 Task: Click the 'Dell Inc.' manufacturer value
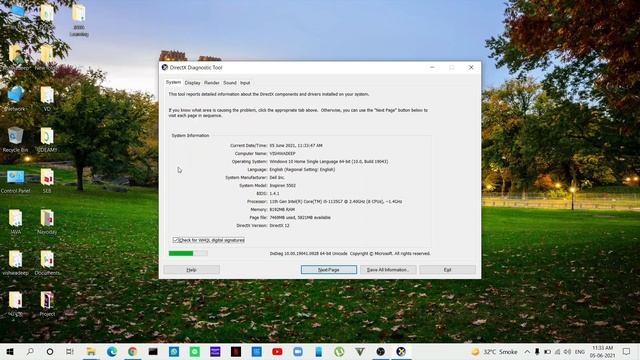pyautogui.click(x=277, y=178)
